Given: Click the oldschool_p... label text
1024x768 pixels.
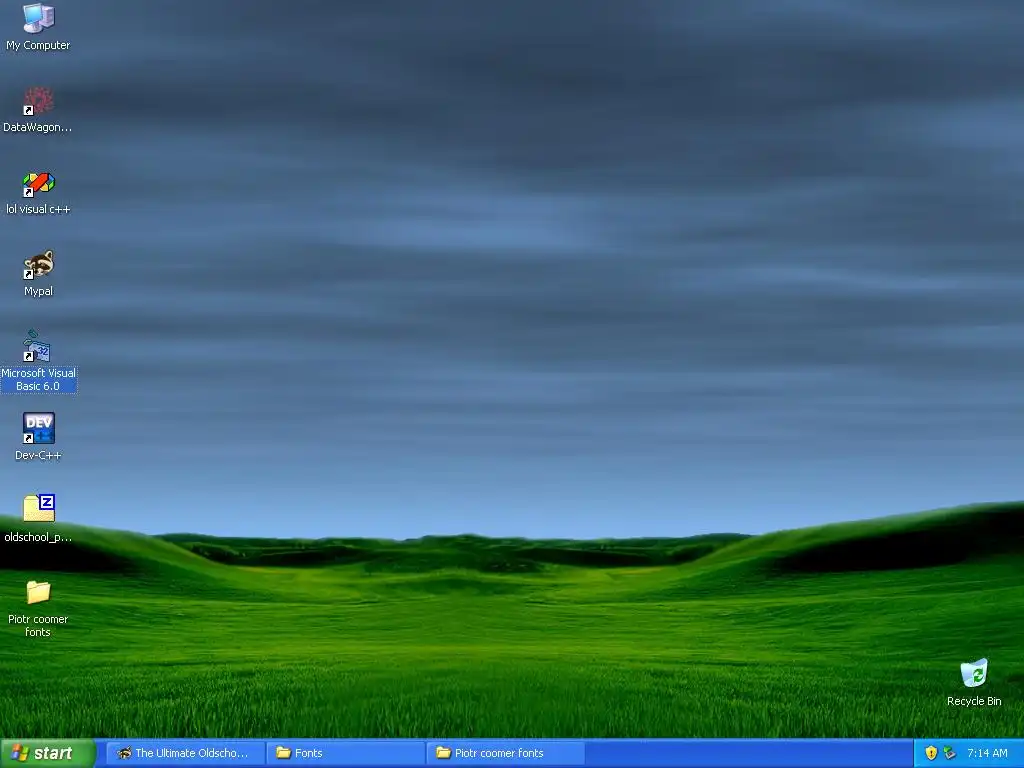Looking at the screenshot, I should [39, 537].
